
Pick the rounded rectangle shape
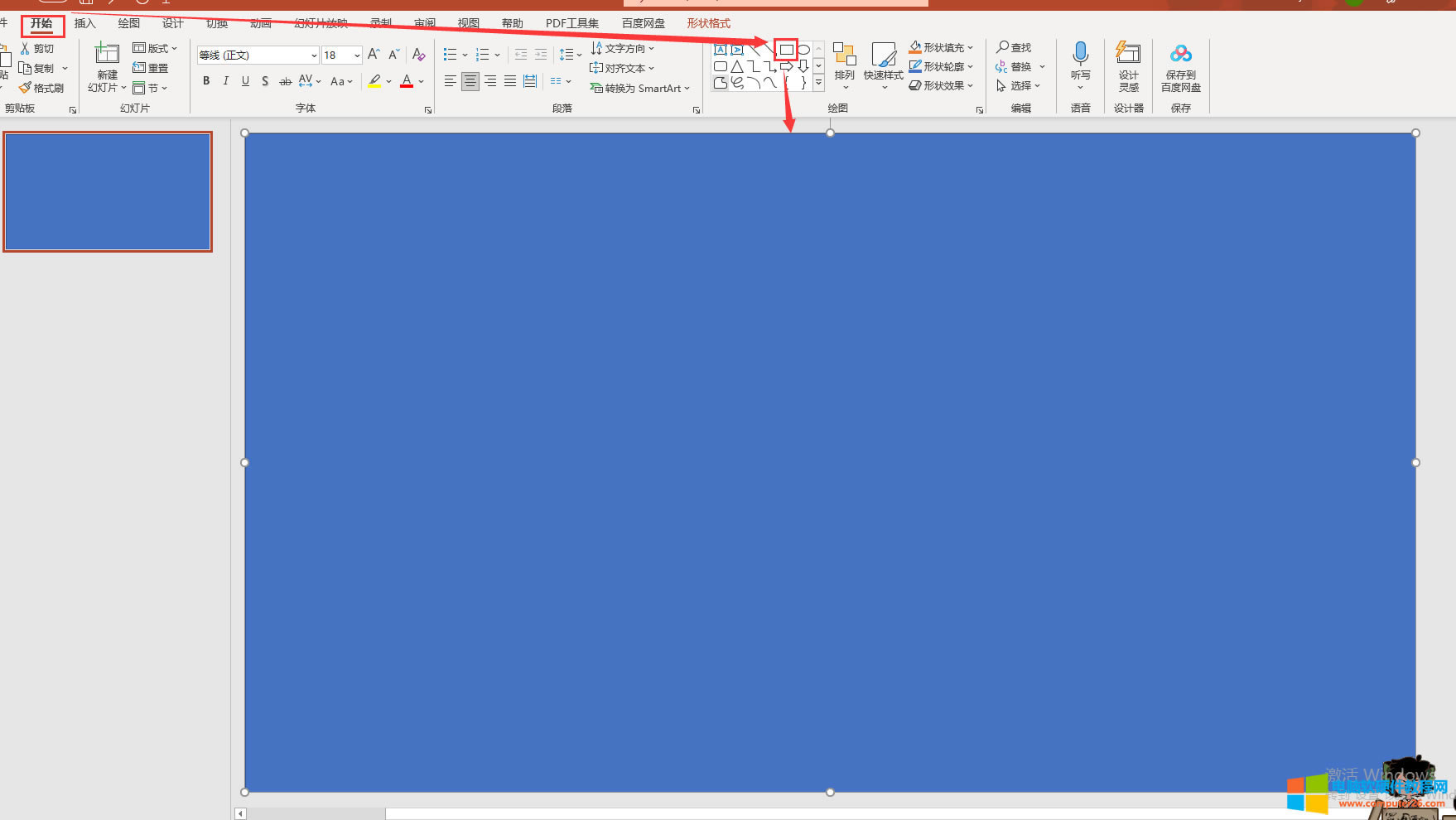(x=721, y=66)
